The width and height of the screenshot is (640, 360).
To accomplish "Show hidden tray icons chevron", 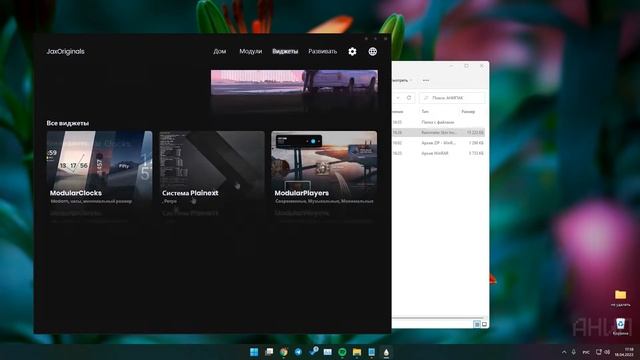I will tap(564, 352).
